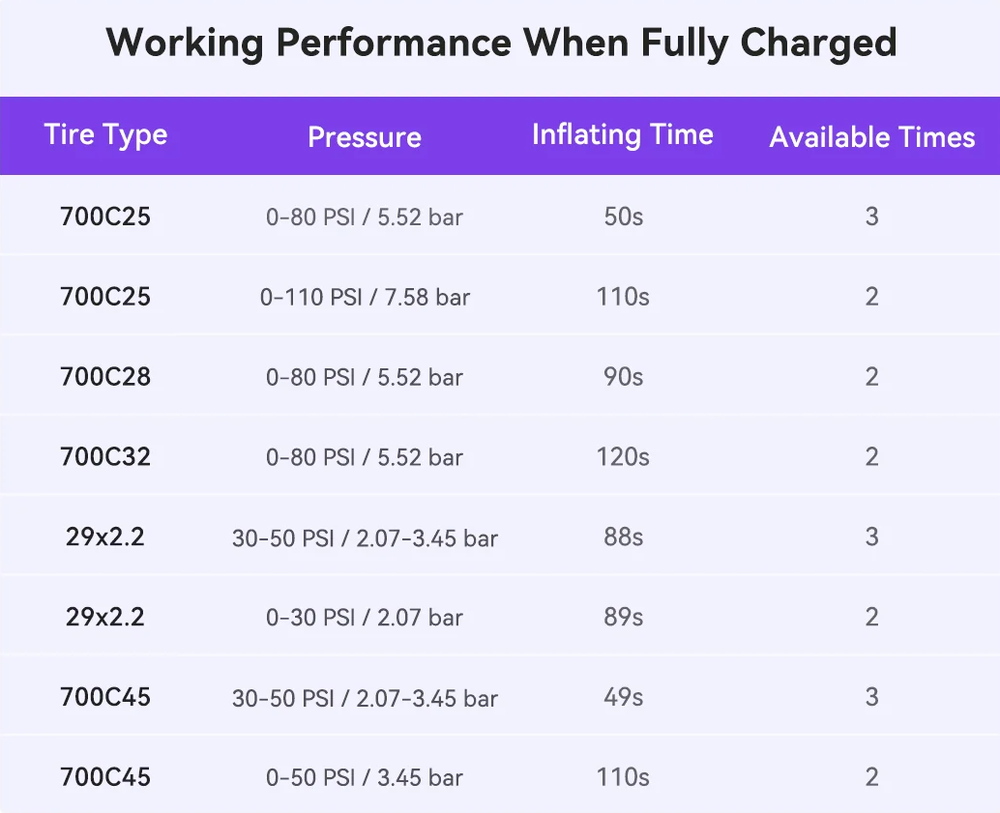Select the pressure cell in the 49s row
Image resolution: width=1000 pixels, height=813 pixels.
364,697
